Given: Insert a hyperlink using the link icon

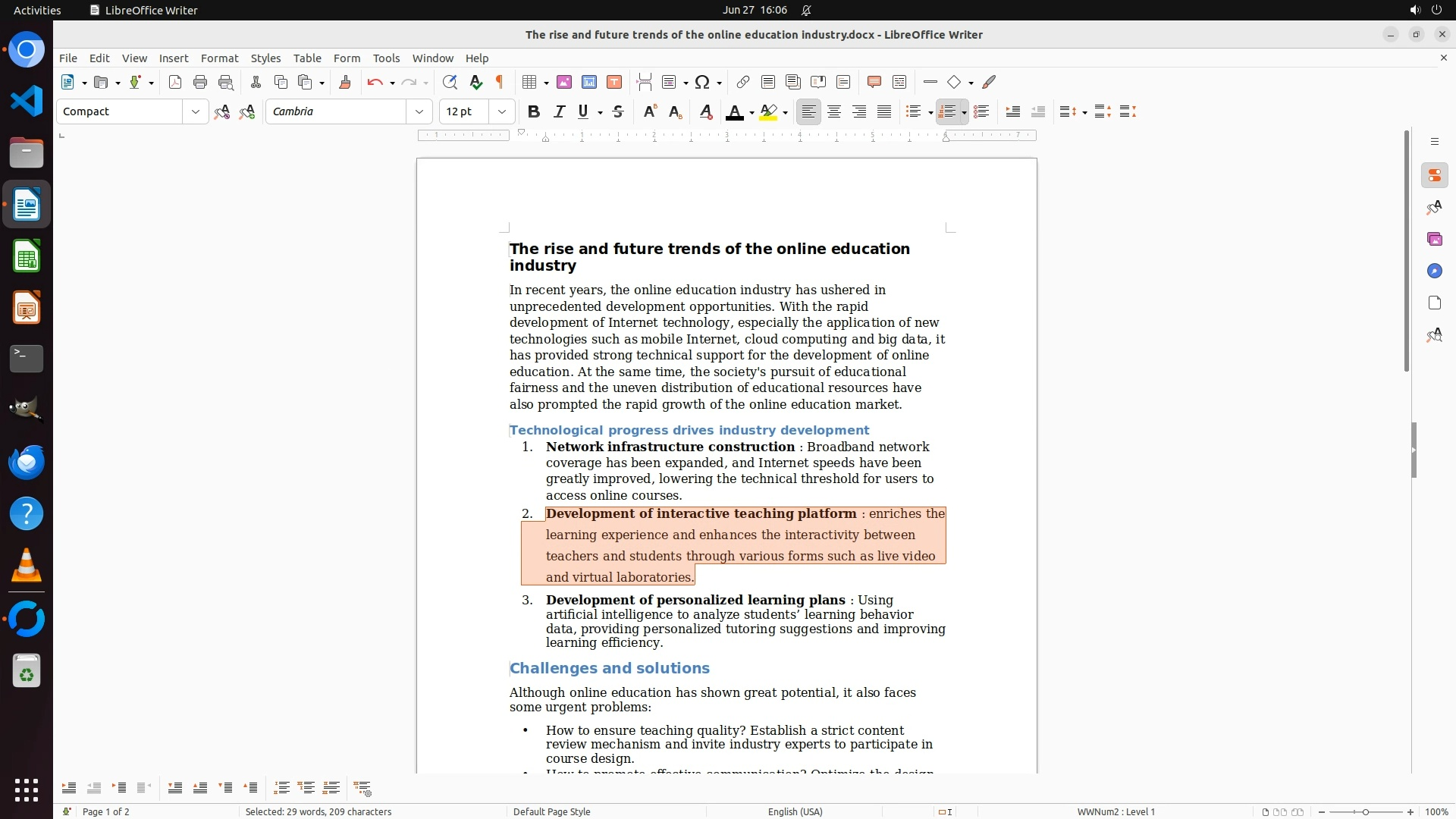Looking at the screenshot, I should (743, 82).
